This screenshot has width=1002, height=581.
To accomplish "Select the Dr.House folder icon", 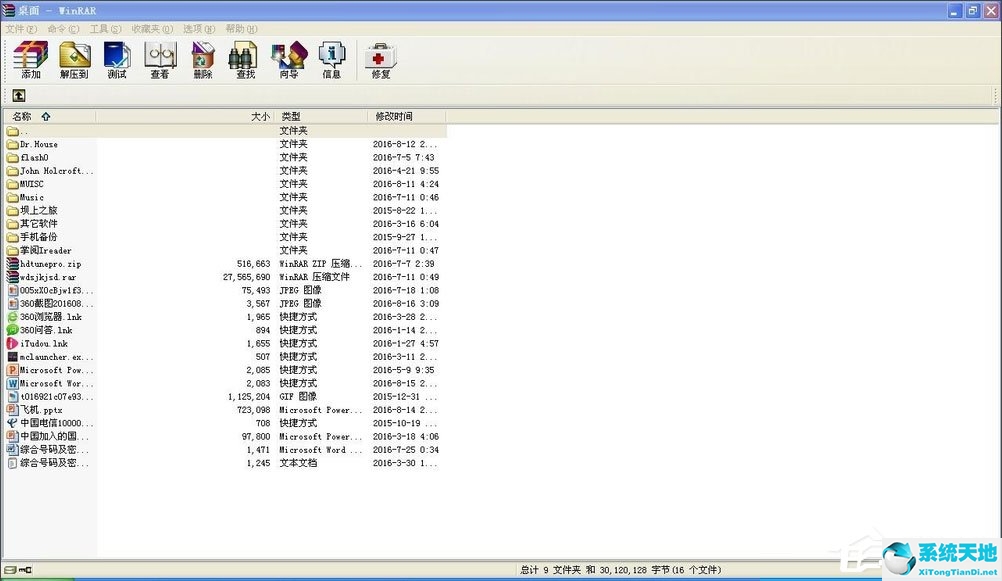I will coord(12,144).
